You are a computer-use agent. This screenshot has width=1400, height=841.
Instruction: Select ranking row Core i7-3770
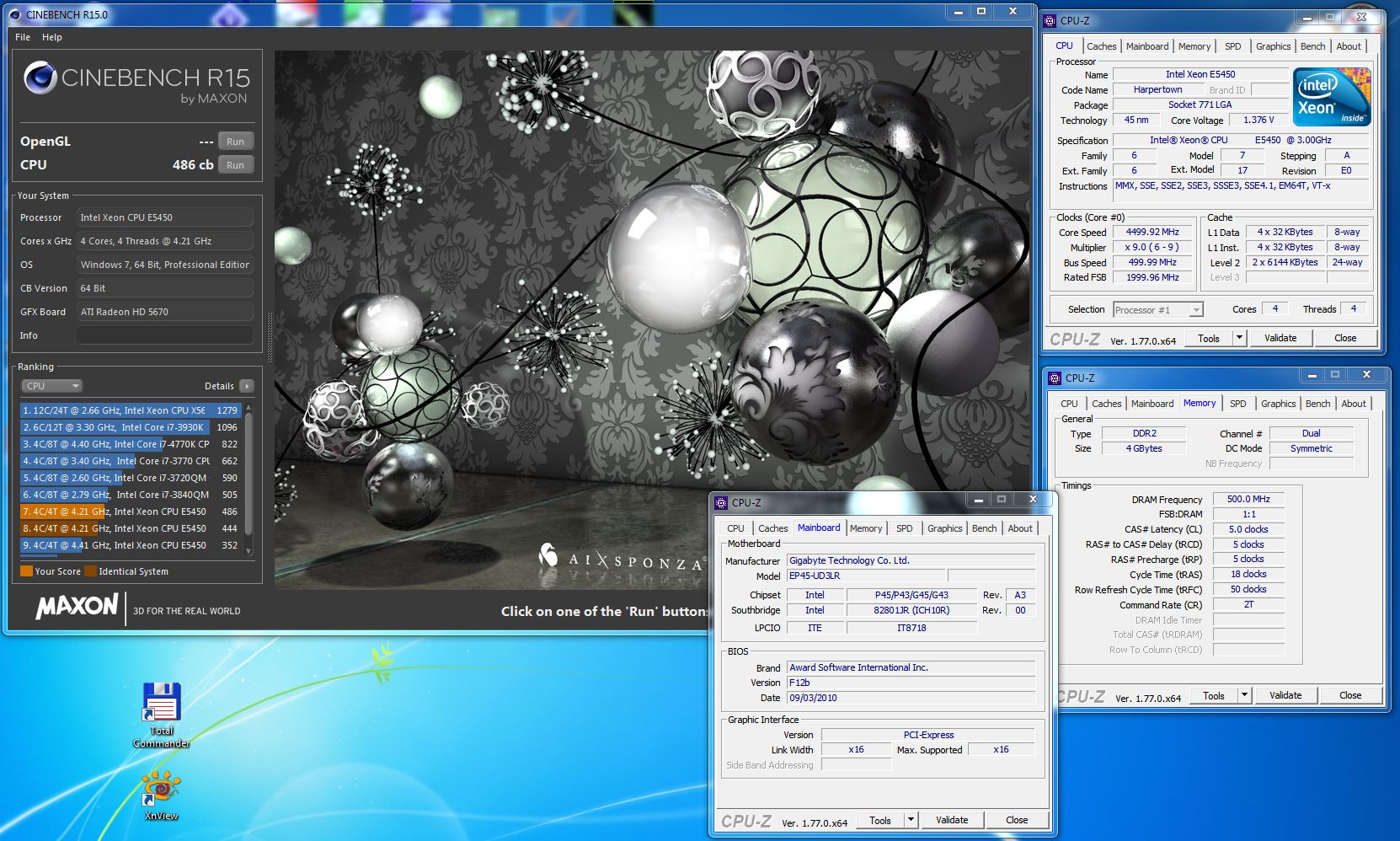point(131,461)
